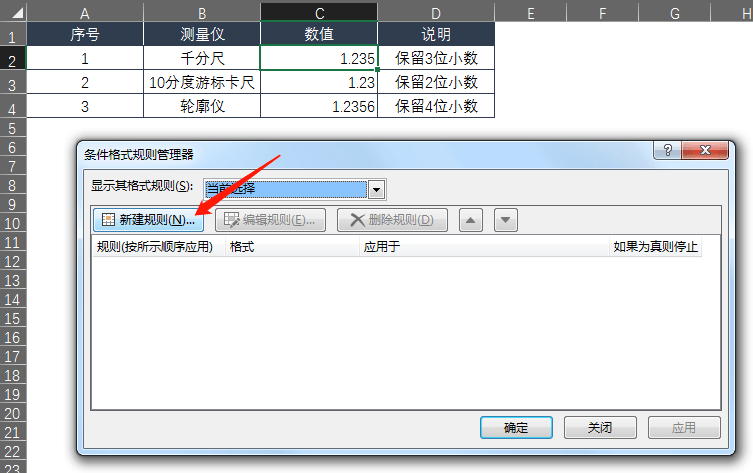Select column G header

coord(675,12)
